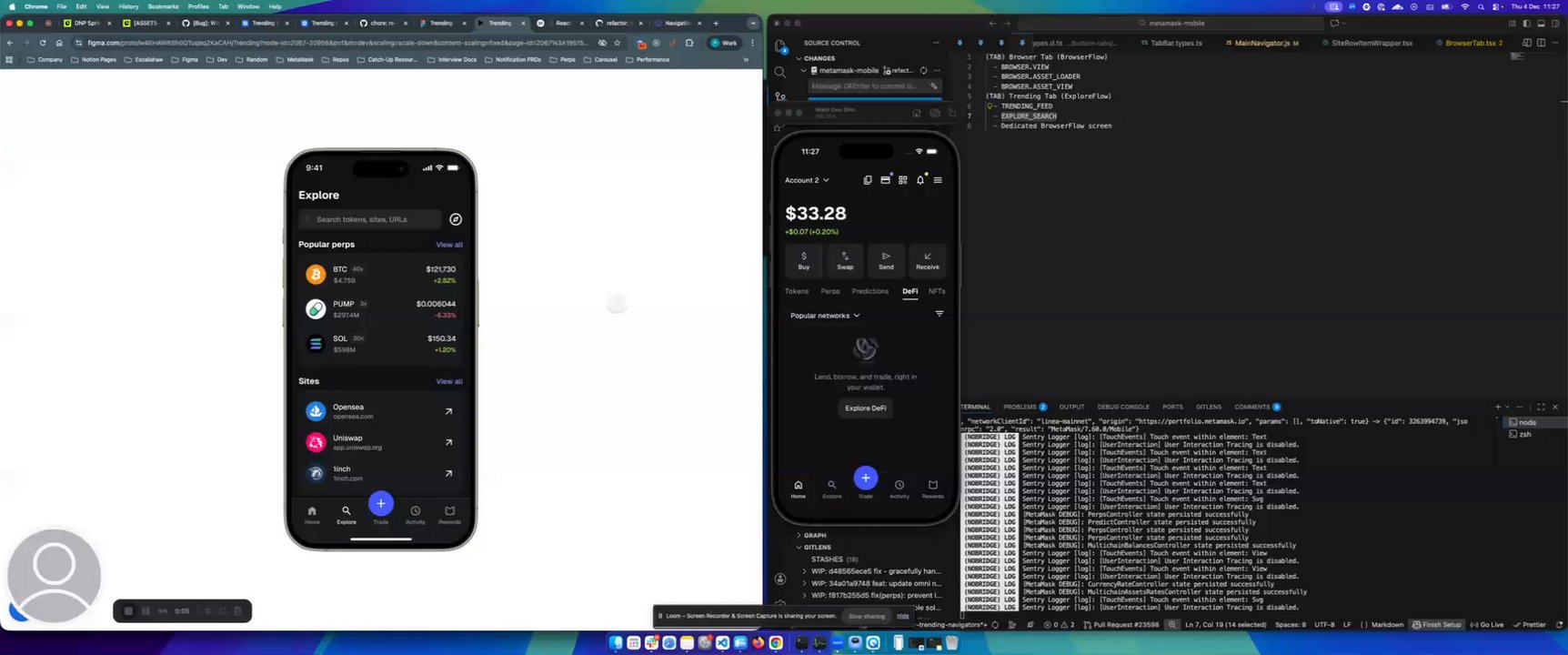This screenshot has height=655, width=1568.
Task: Click Pull Request #23598 in status bar
Action: 1122,625
